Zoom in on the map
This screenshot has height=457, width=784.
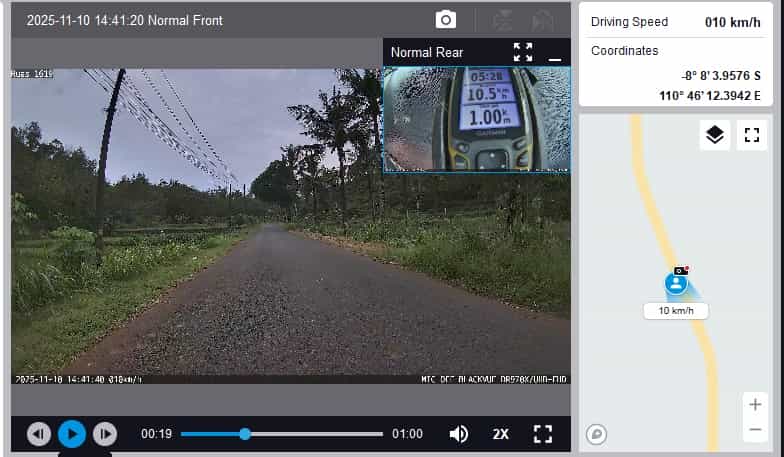[x=755, y=404]
